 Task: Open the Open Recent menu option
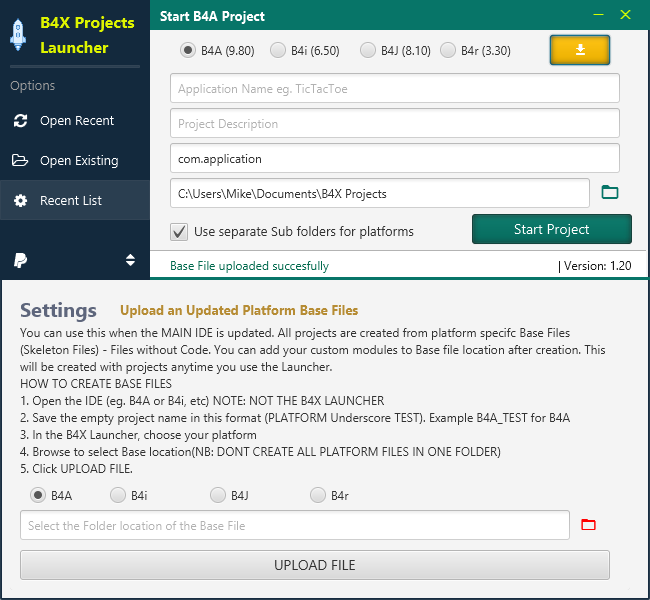[75, 121]
